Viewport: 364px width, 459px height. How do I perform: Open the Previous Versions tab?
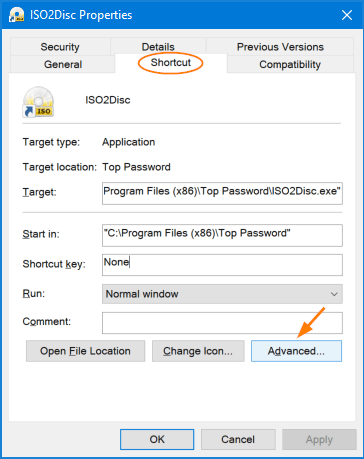(x=280, y=47)
